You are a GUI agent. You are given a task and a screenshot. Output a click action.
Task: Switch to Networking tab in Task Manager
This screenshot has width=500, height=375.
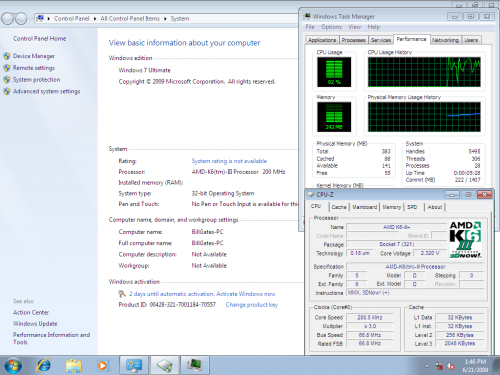tap(445, 40)
